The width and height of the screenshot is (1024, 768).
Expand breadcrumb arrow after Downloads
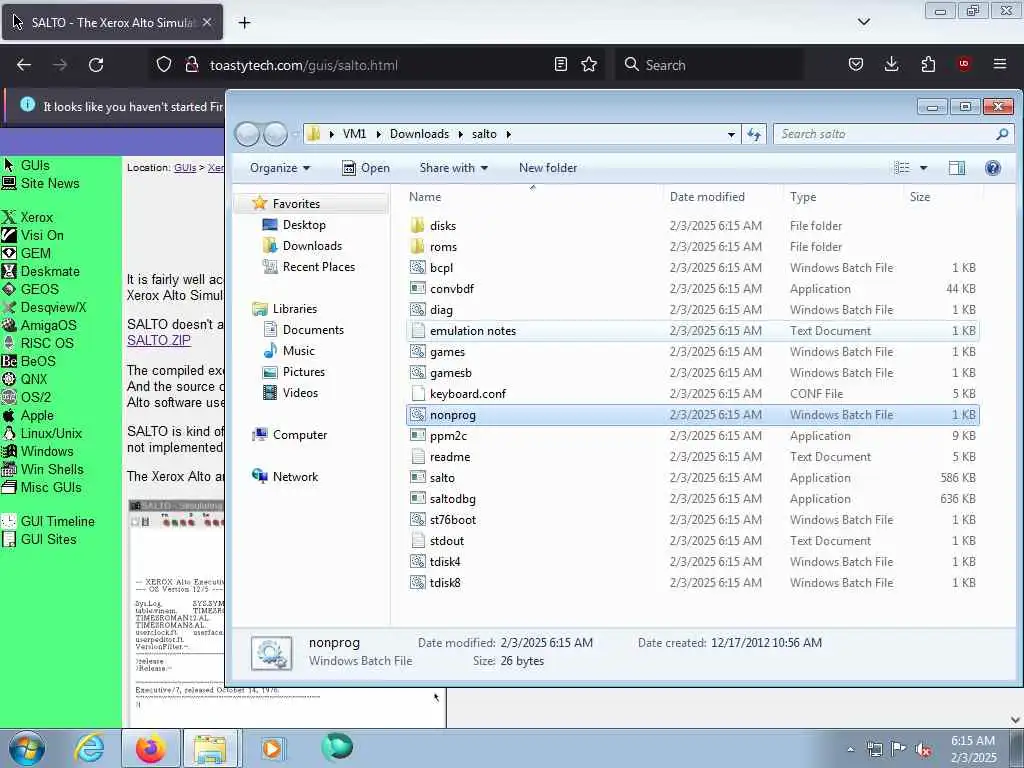(460, 135)
